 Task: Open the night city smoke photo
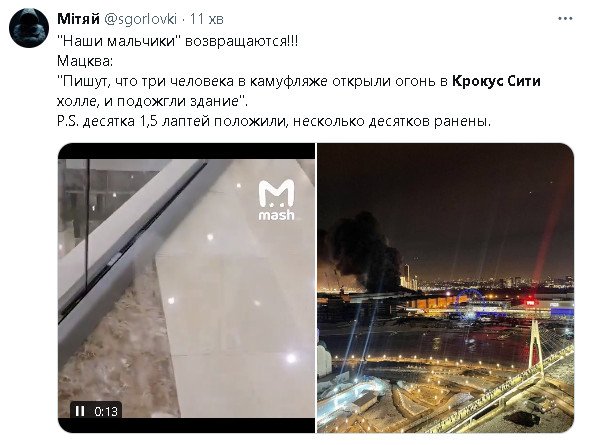coord(445,288)
